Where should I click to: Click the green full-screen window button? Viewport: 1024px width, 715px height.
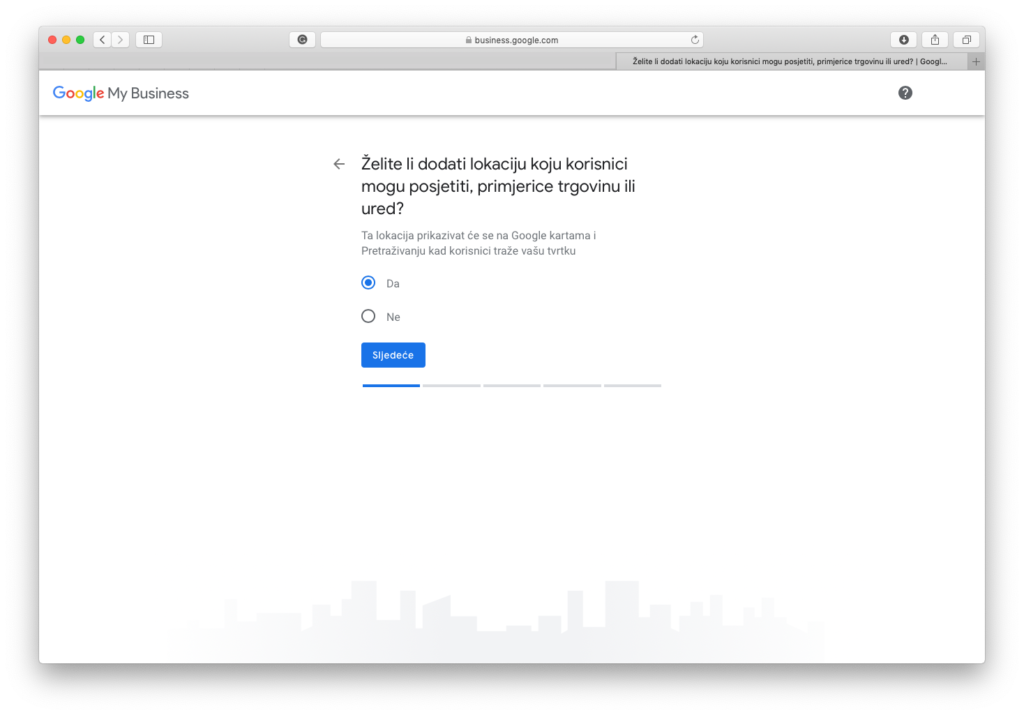[x=80, y=40]
